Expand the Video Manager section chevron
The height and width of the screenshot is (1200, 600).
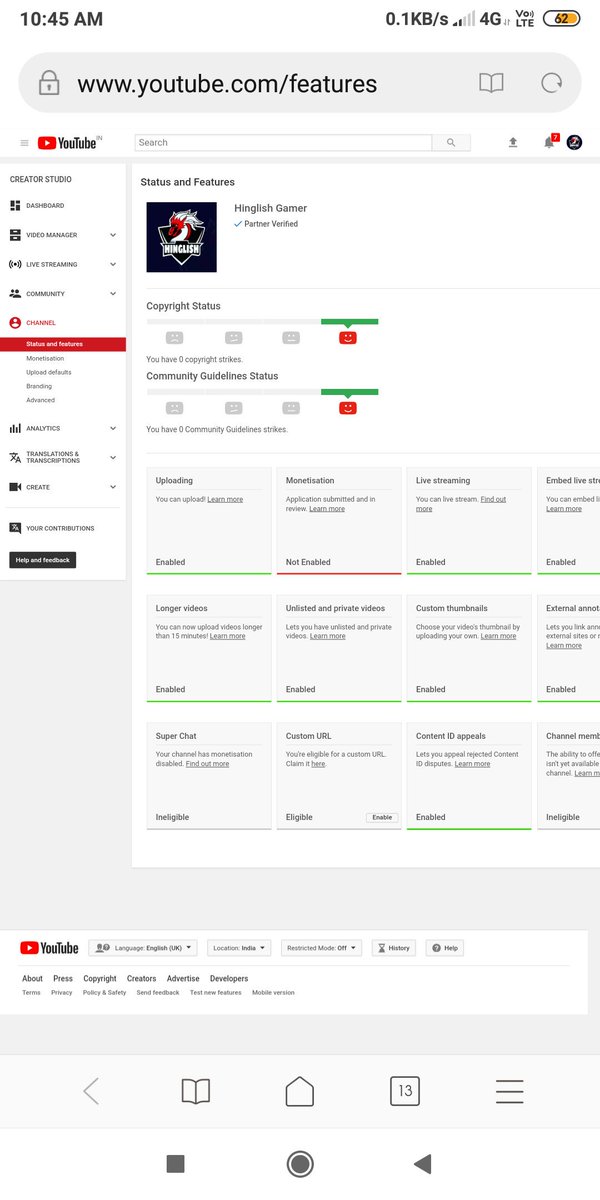[113, 235]
